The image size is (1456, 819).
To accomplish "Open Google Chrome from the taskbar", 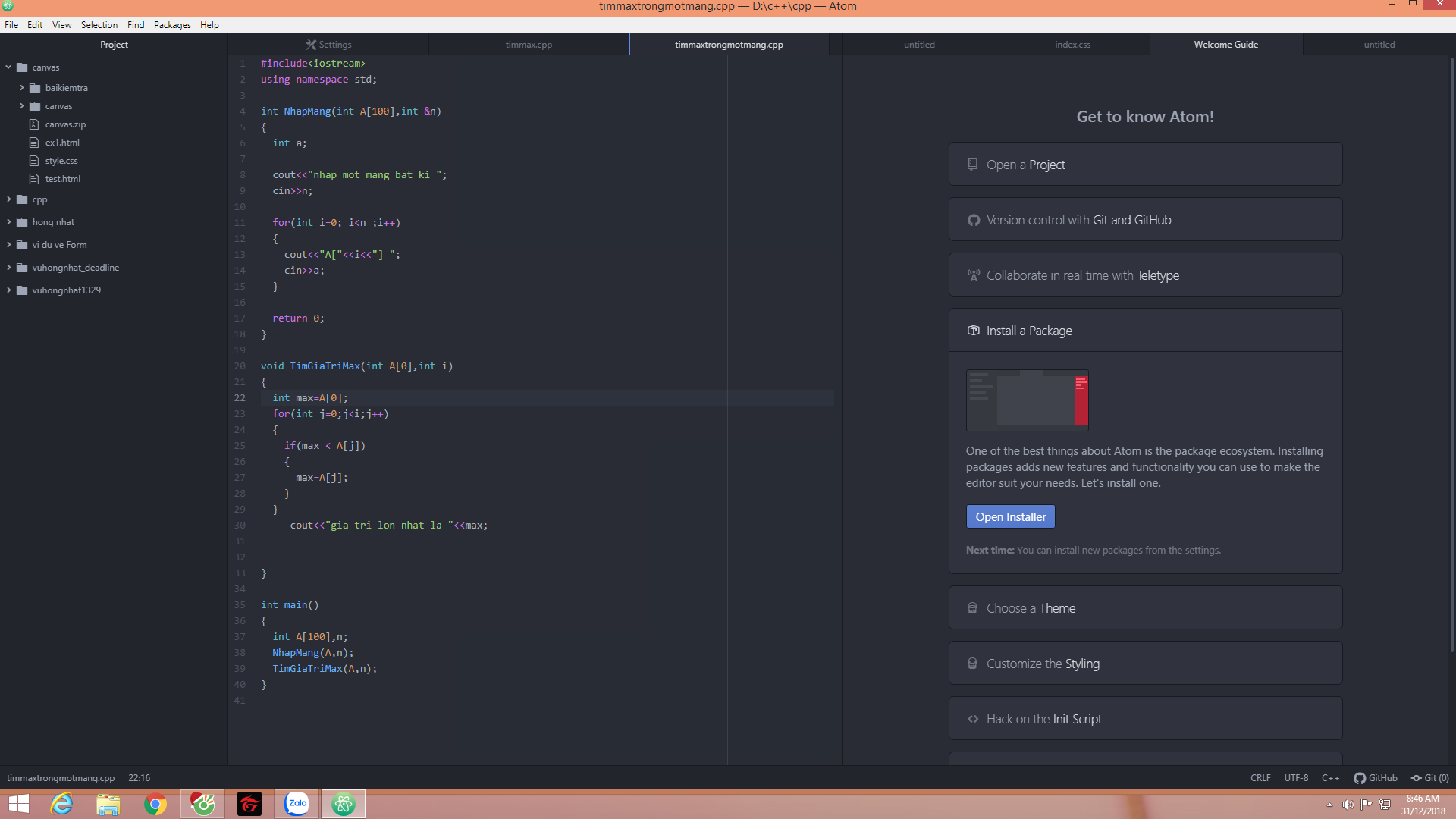I will click(x=155, y=804).
